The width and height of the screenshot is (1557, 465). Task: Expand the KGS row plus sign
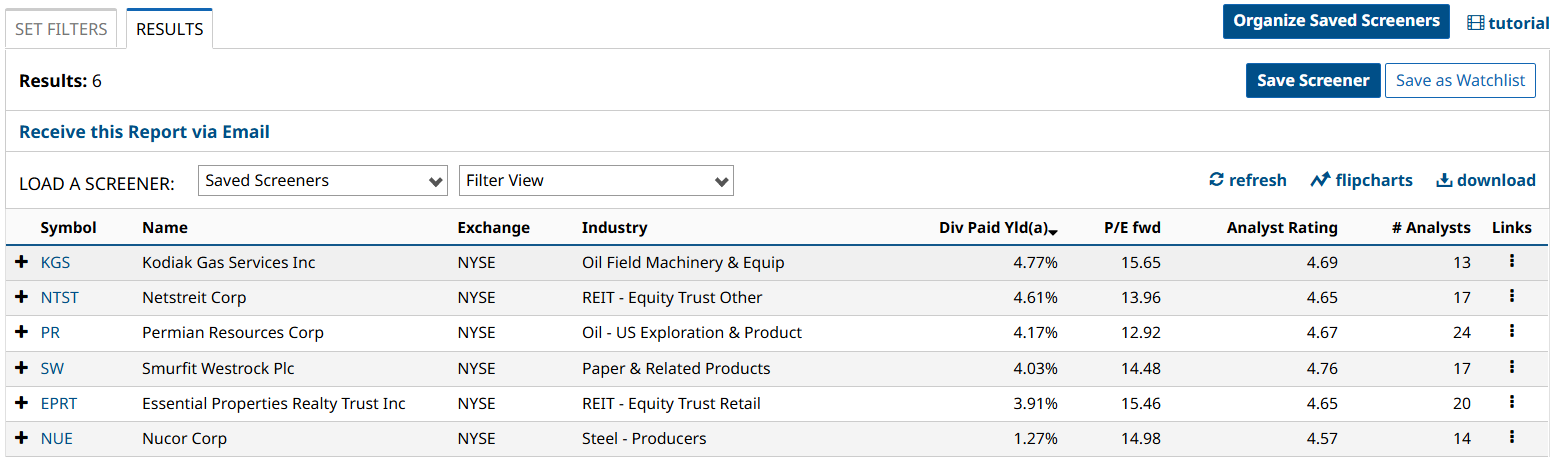22,262
